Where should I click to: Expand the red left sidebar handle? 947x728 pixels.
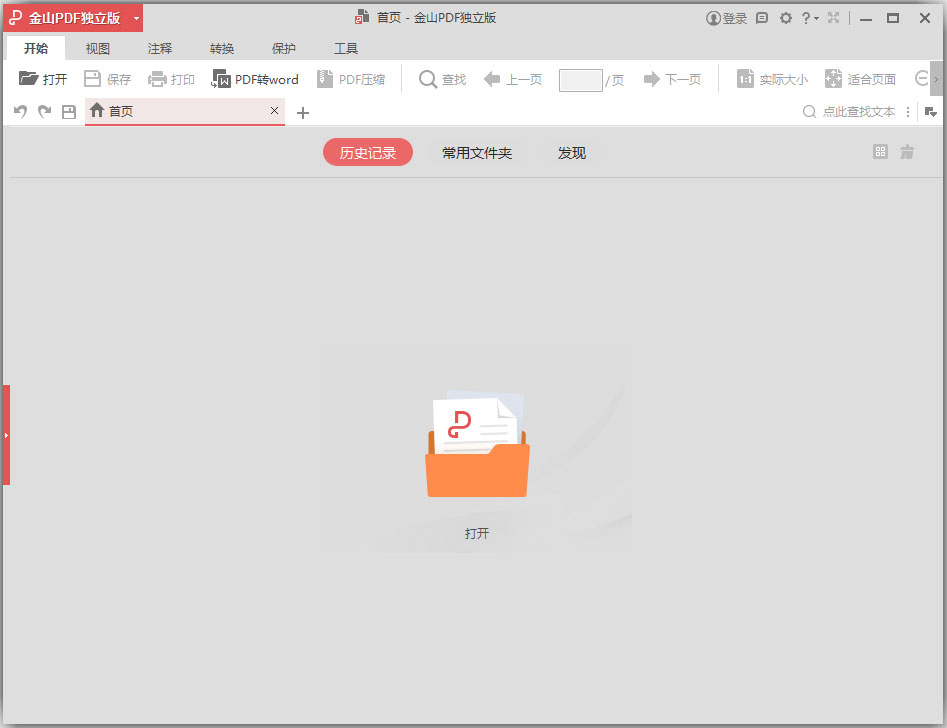[x=6, y=435]
